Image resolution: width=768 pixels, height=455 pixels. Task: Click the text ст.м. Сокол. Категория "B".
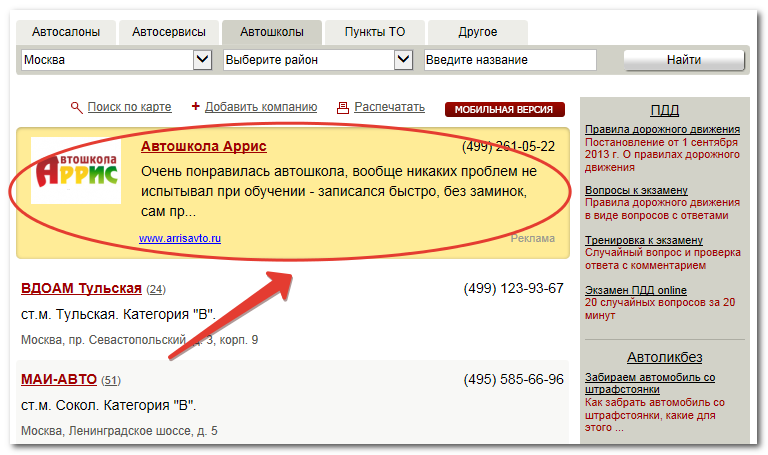tap(108, 405)
